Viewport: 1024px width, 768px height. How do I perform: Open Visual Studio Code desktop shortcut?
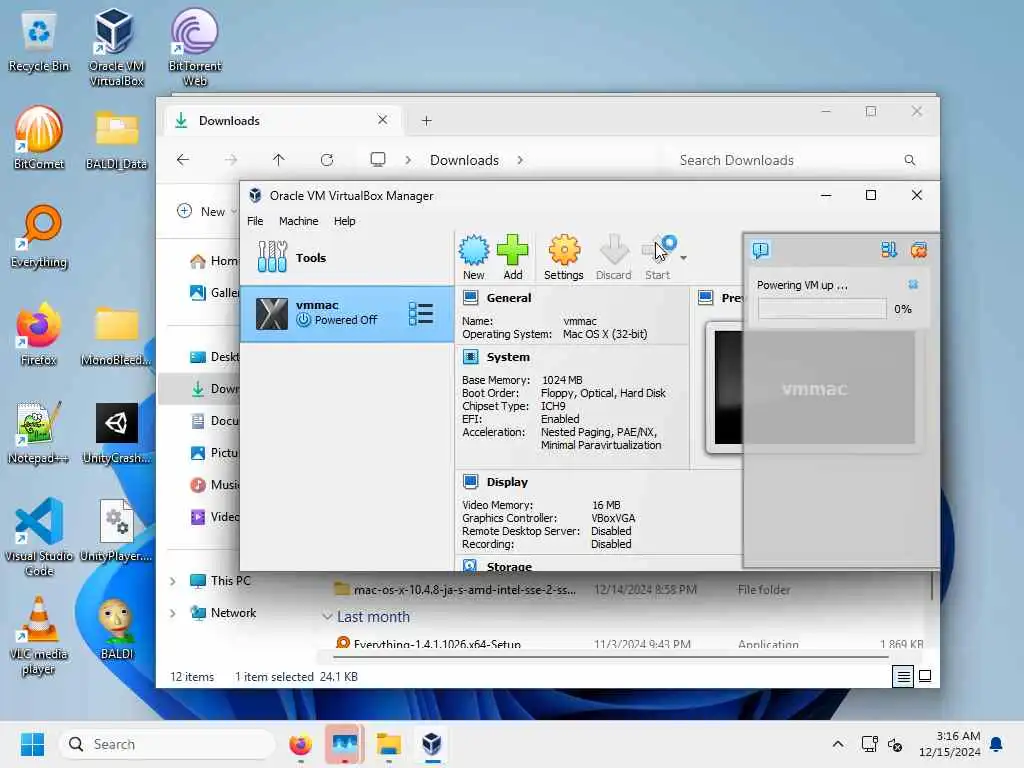point(39,537)
